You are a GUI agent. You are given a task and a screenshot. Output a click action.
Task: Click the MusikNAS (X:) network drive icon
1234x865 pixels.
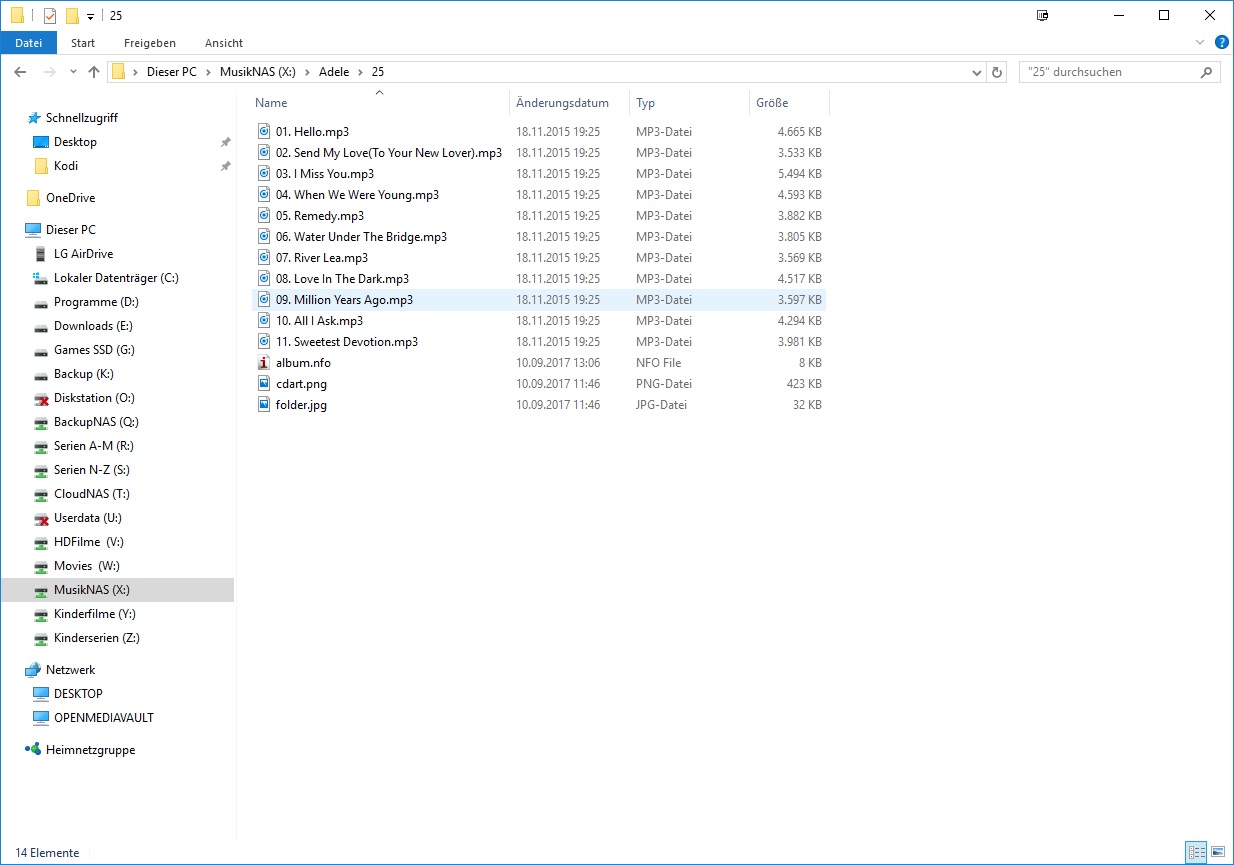(x=41, y=590)
